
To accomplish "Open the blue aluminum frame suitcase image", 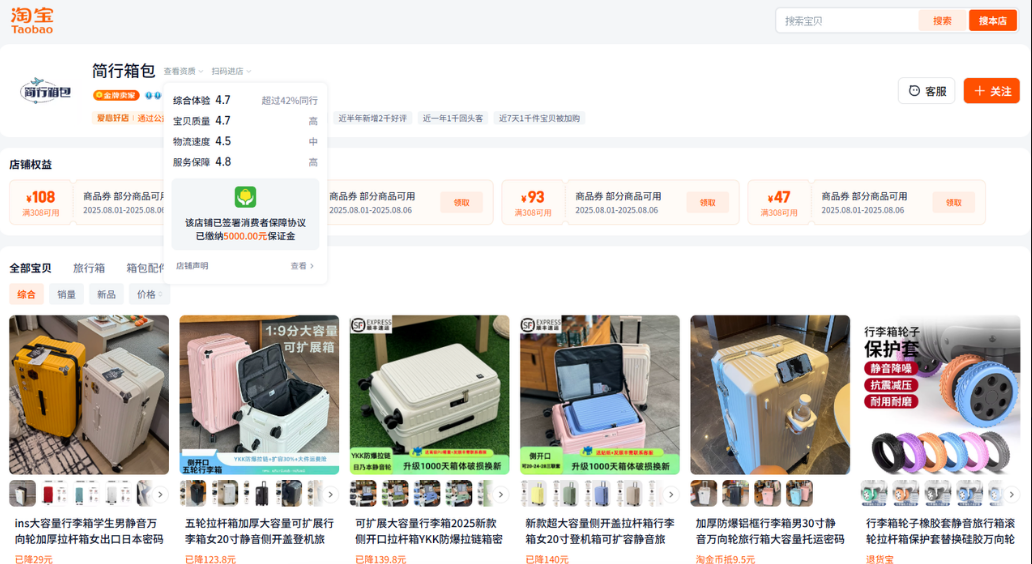I will click(x=770, y=394).
